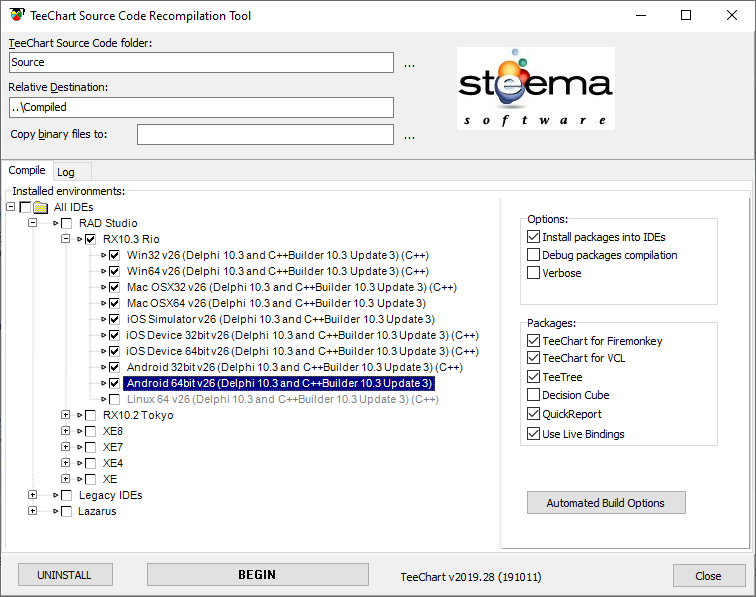
Task: Uncheck the TeeTree package
Action: point(533,377)
